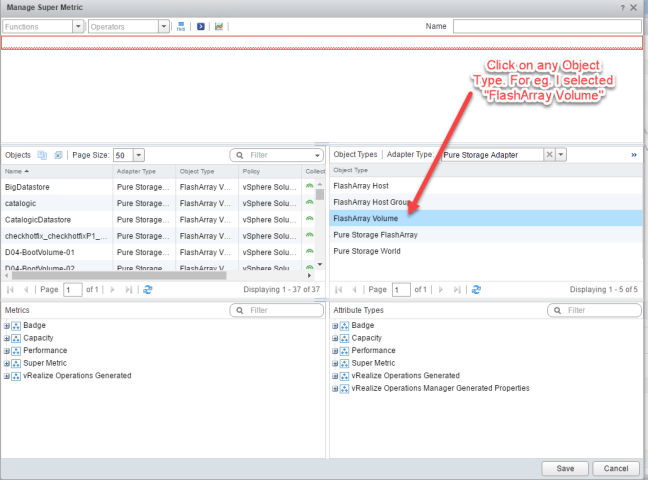Click the Cancel button
This screenshot has height=480, width=648.
[x=616, y=468]
